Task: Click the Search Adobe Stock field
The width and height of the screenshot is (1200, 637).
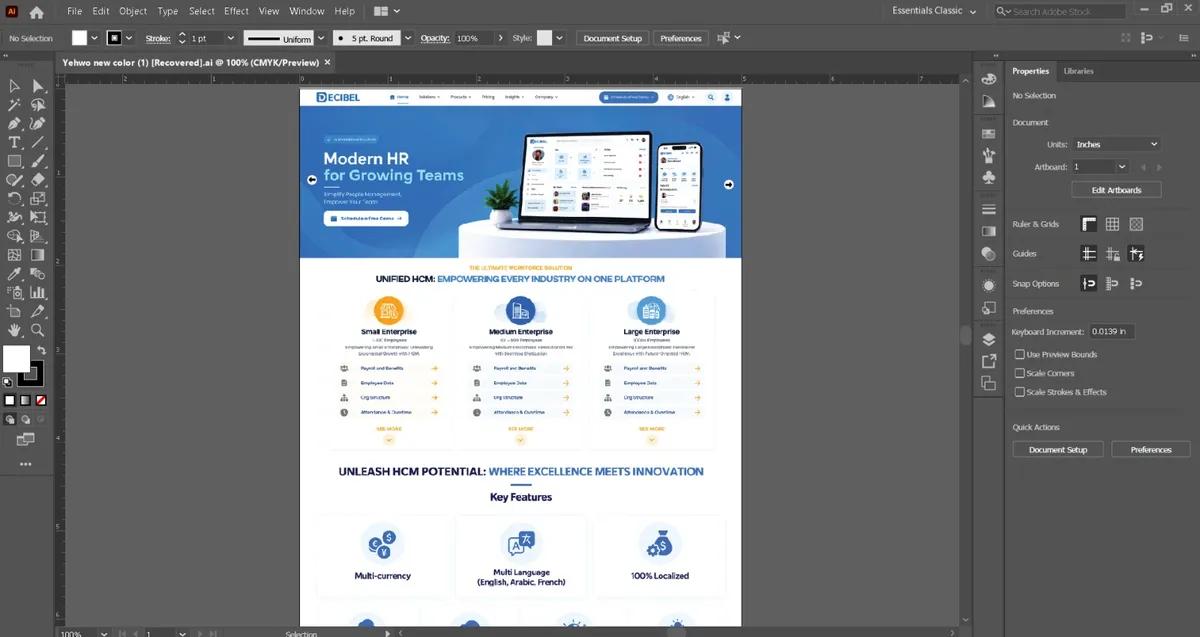Action: pos(1060,11)
